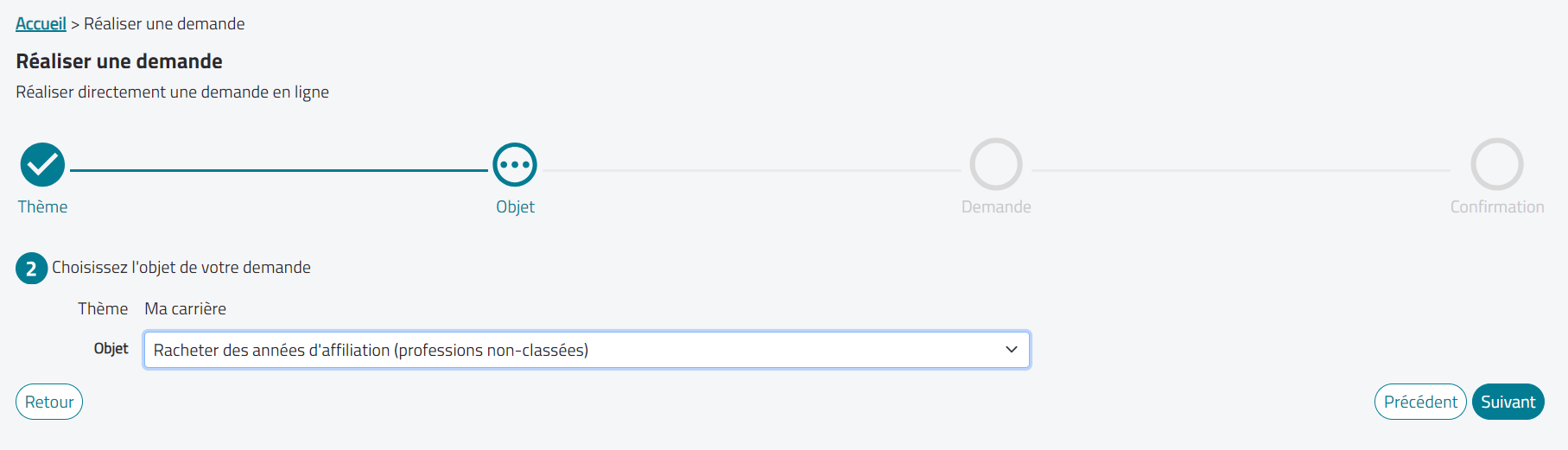Click the progress line between Thème and Objet

coord(279,170)
